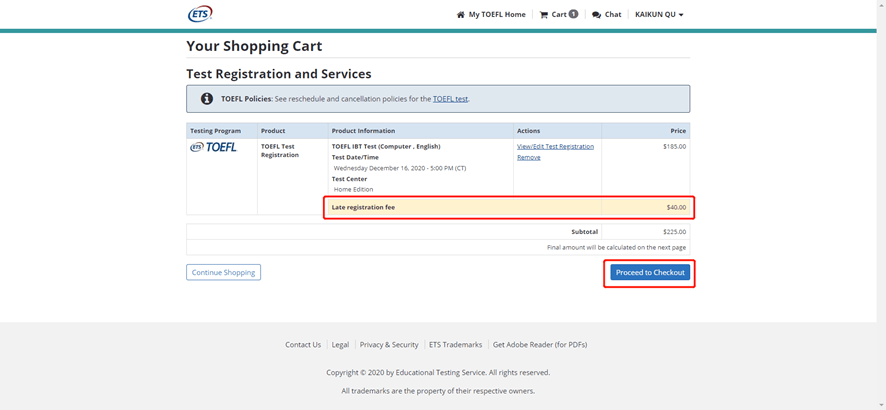886x410 pixels.
Task: Open the Legal footer link
Action: pyautogui.click(x=340, y=344)
